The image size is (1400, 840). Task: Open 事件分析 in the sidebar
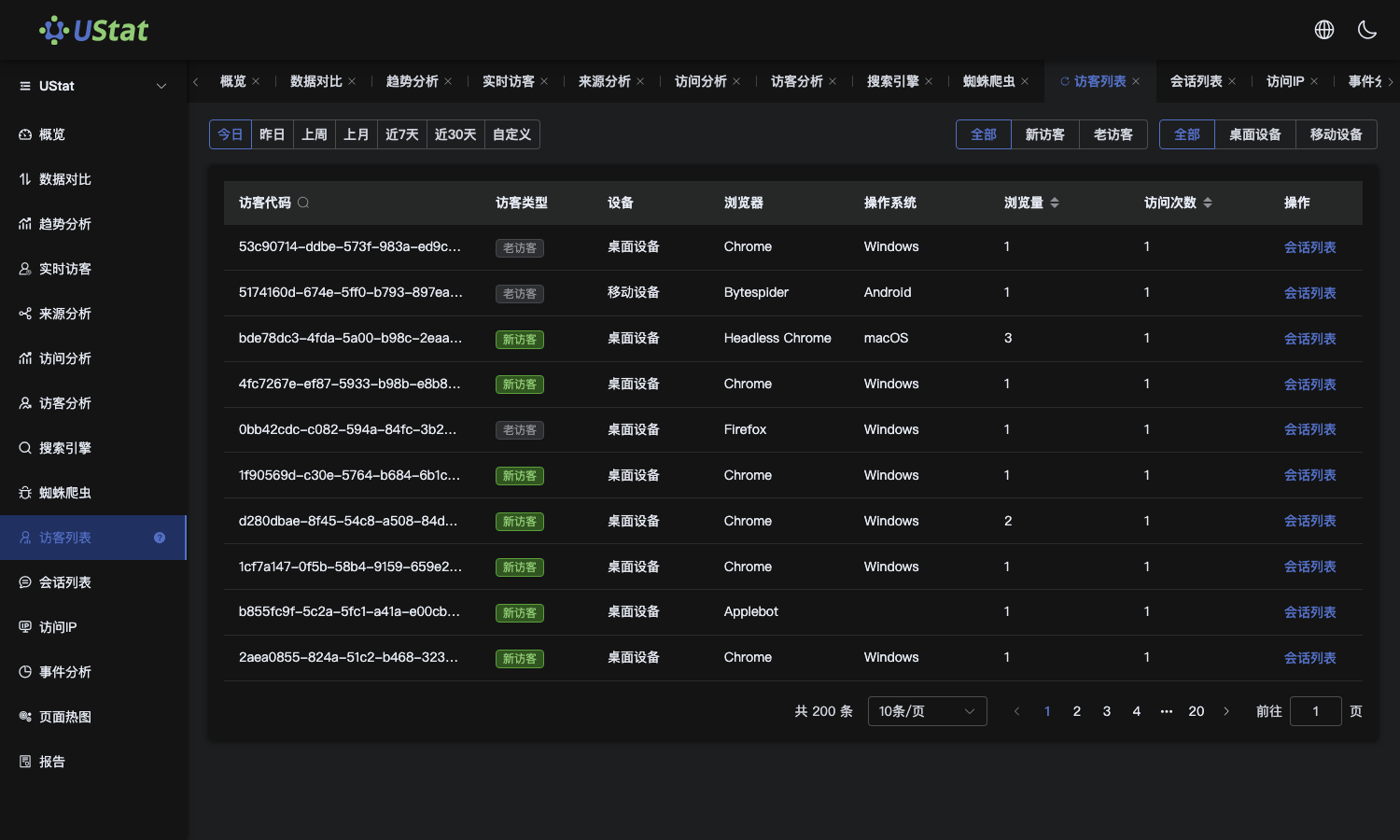pyautogui.click(x=93, y=672)
